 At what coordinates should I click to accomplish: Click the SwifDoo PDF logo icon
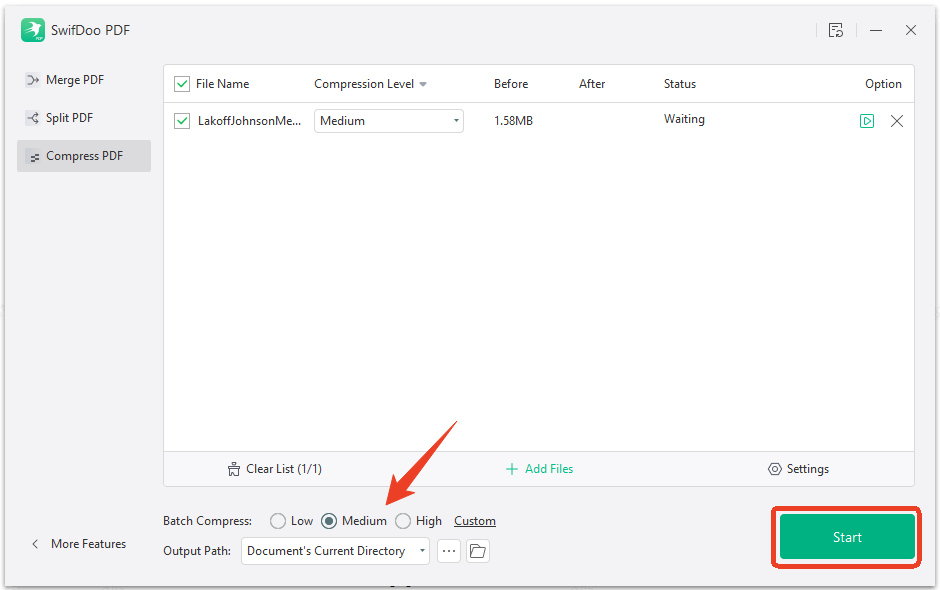[x=32, y=30]
